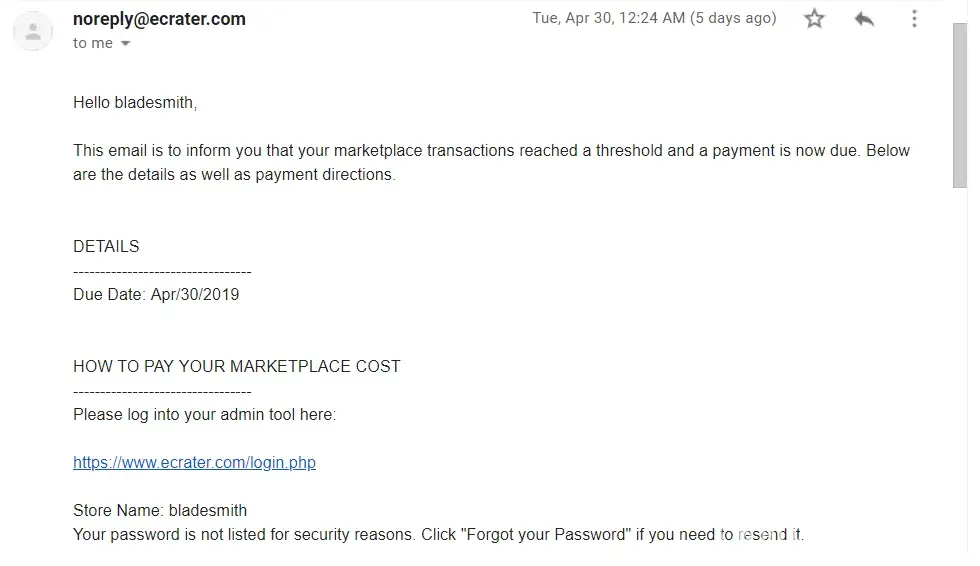Click the vertical scrollbar thumb
The height and width of the screenshot is (566, 980).
(959, 100)
